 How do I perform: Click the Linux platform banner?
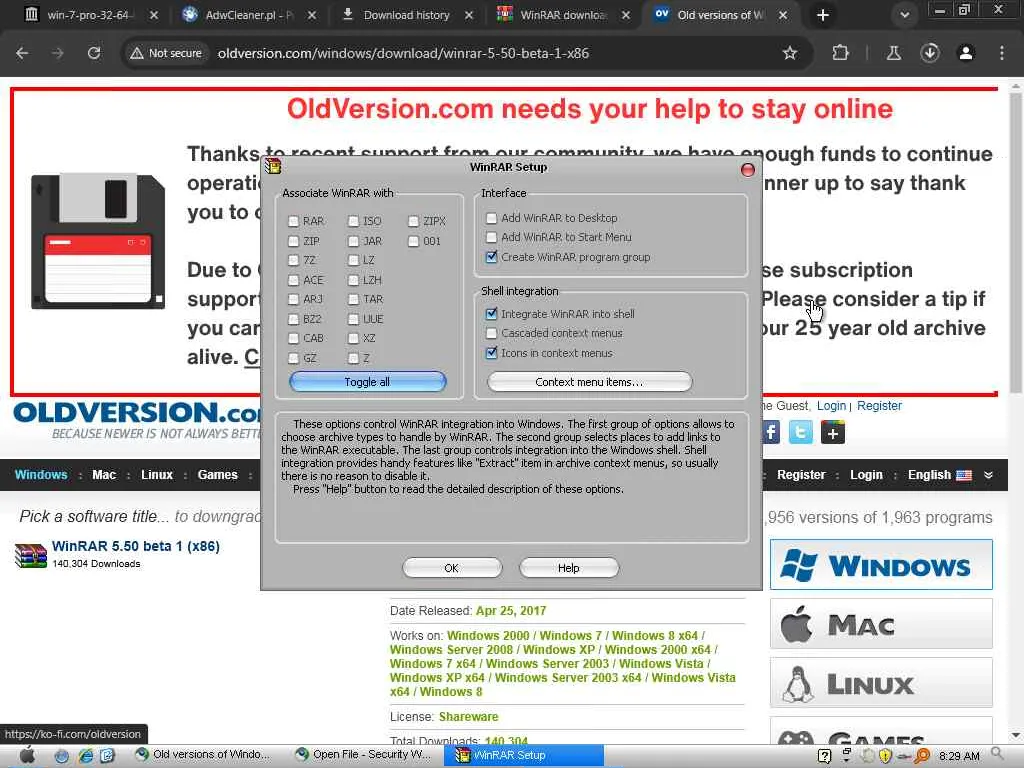(881, 682)
